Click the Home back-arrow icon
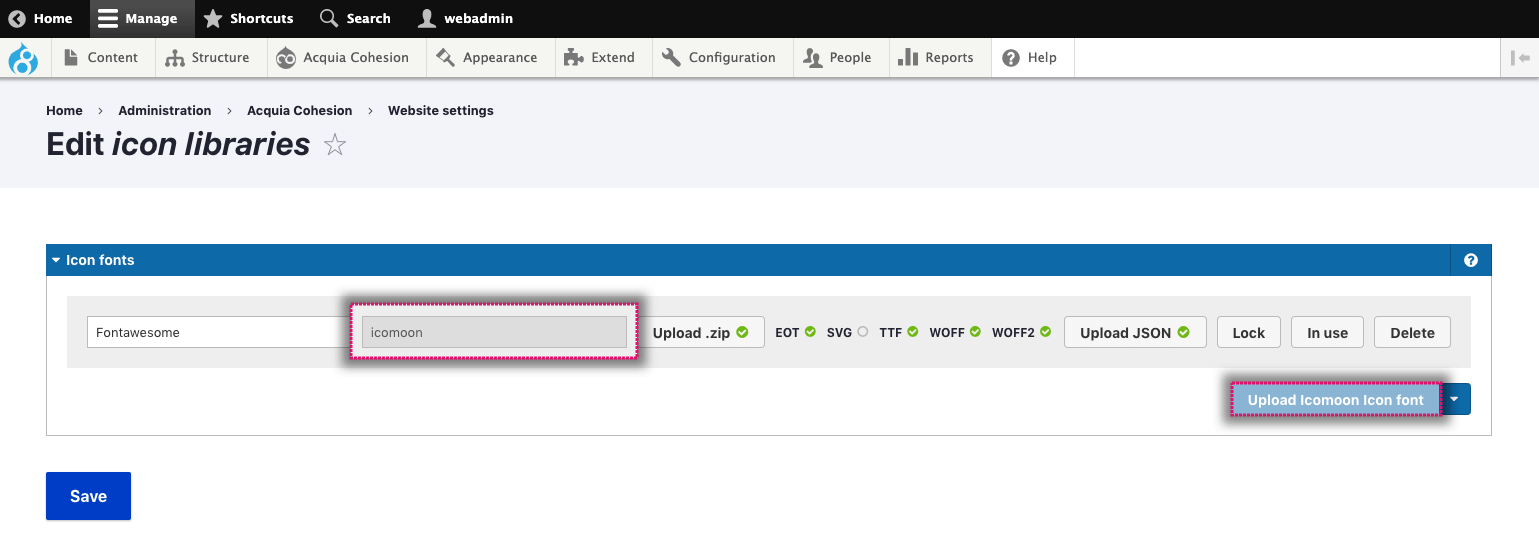Screen dimensions: 1539x551 click(17, 18)
